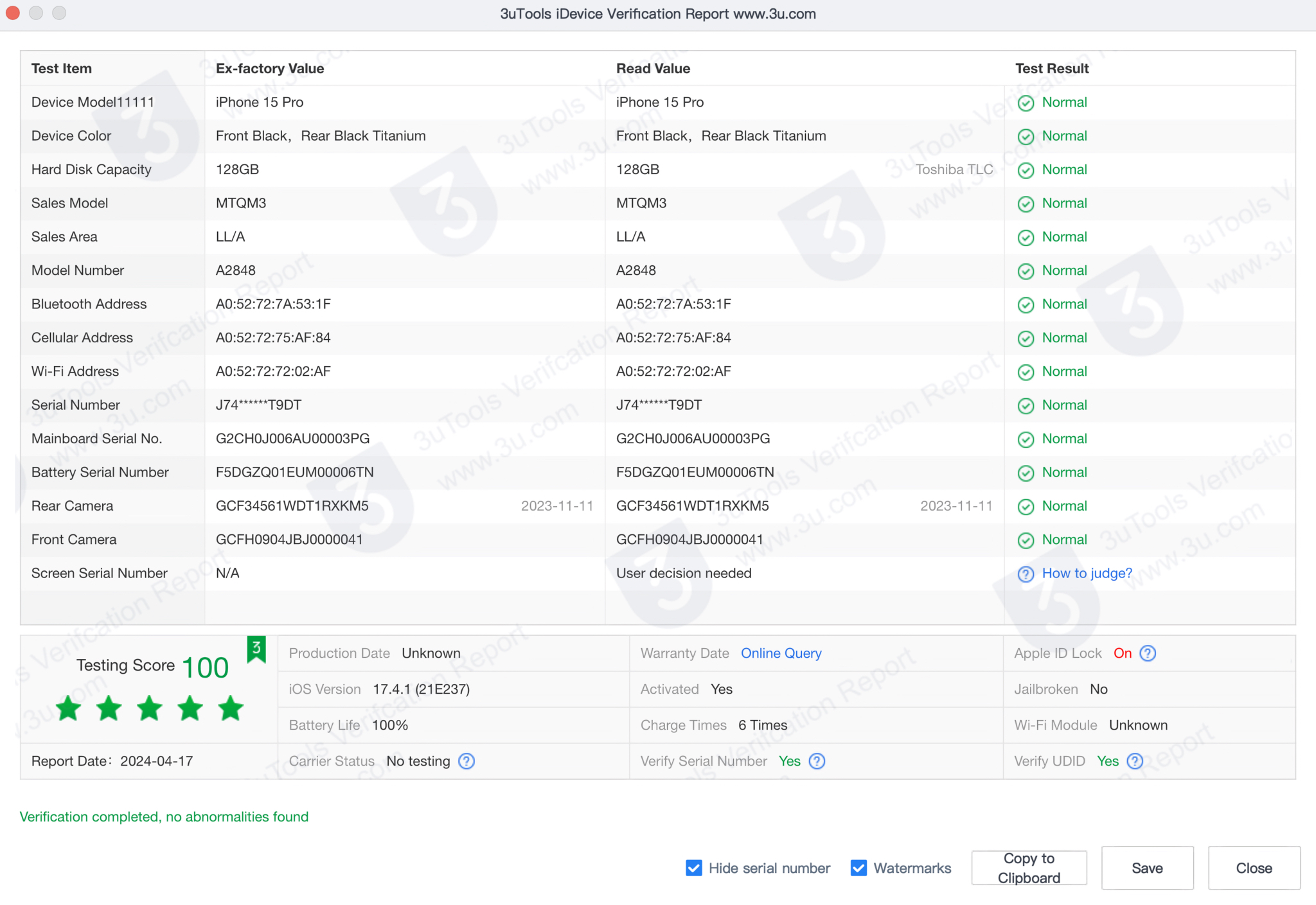Click the ex-factory G2CH0J006AU00003PG mainboard serial

tap(293, 439)
